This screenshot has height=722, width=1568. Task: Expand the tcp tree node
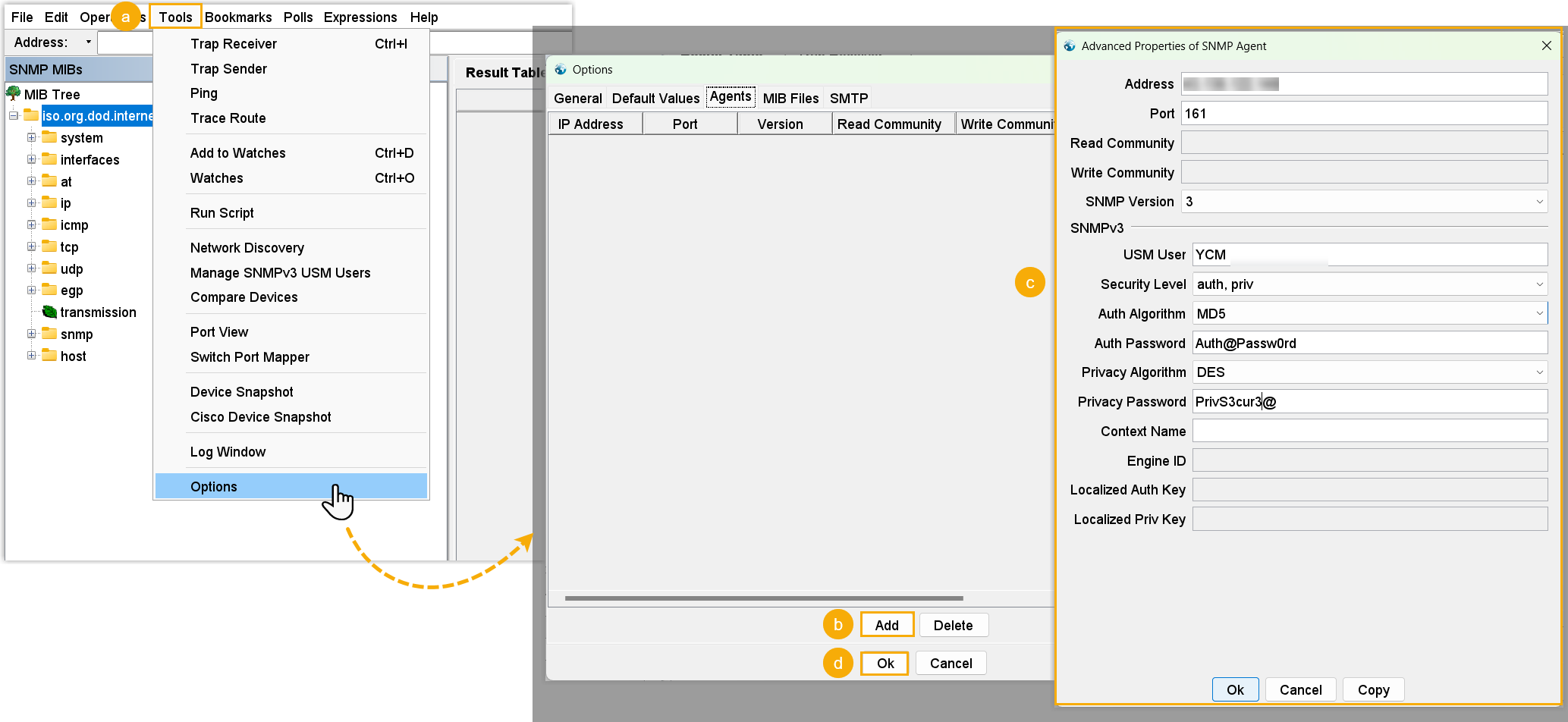tap(32, 246)
